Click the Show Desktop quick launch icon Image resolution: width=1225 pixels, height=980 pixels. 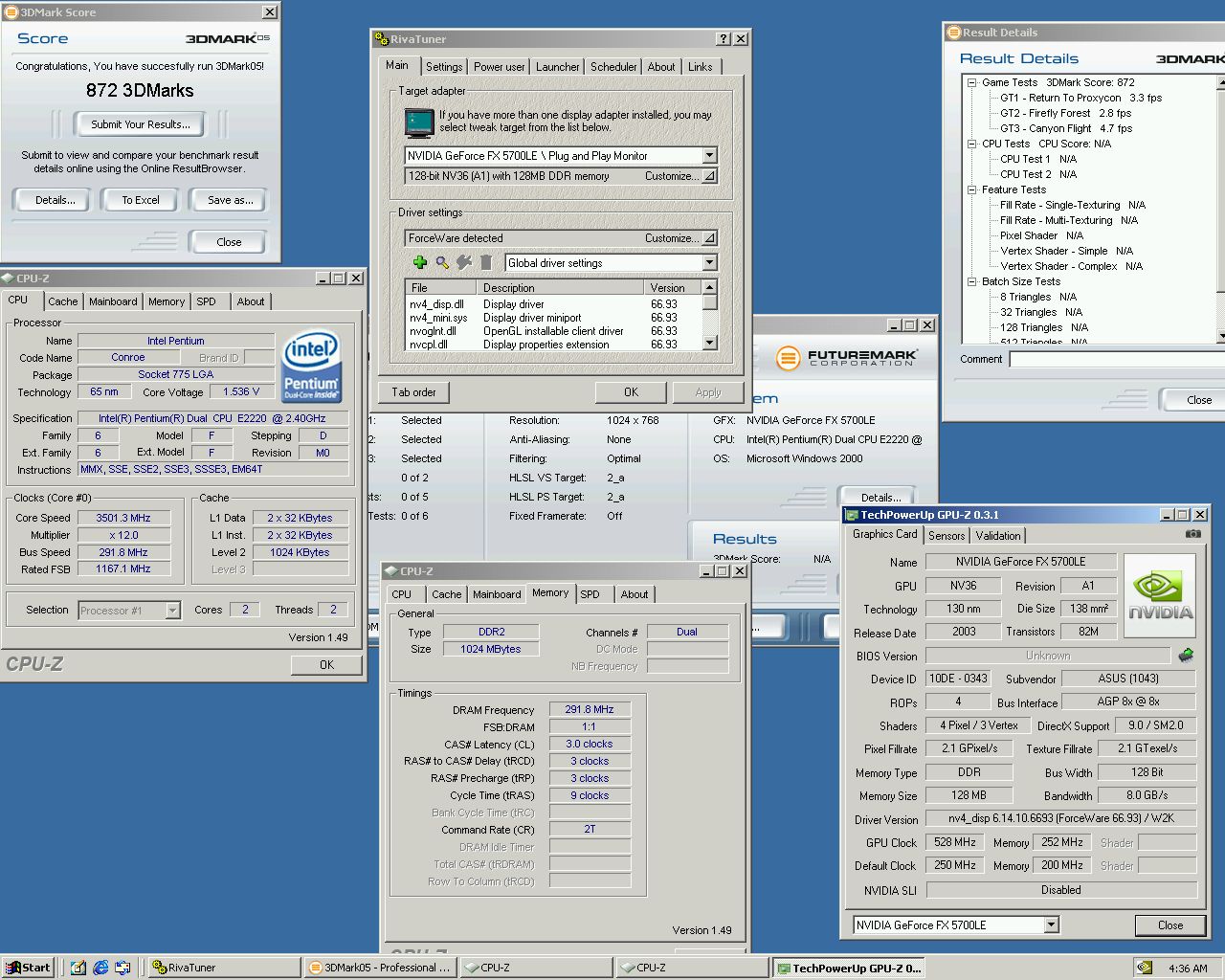[78, 968]
